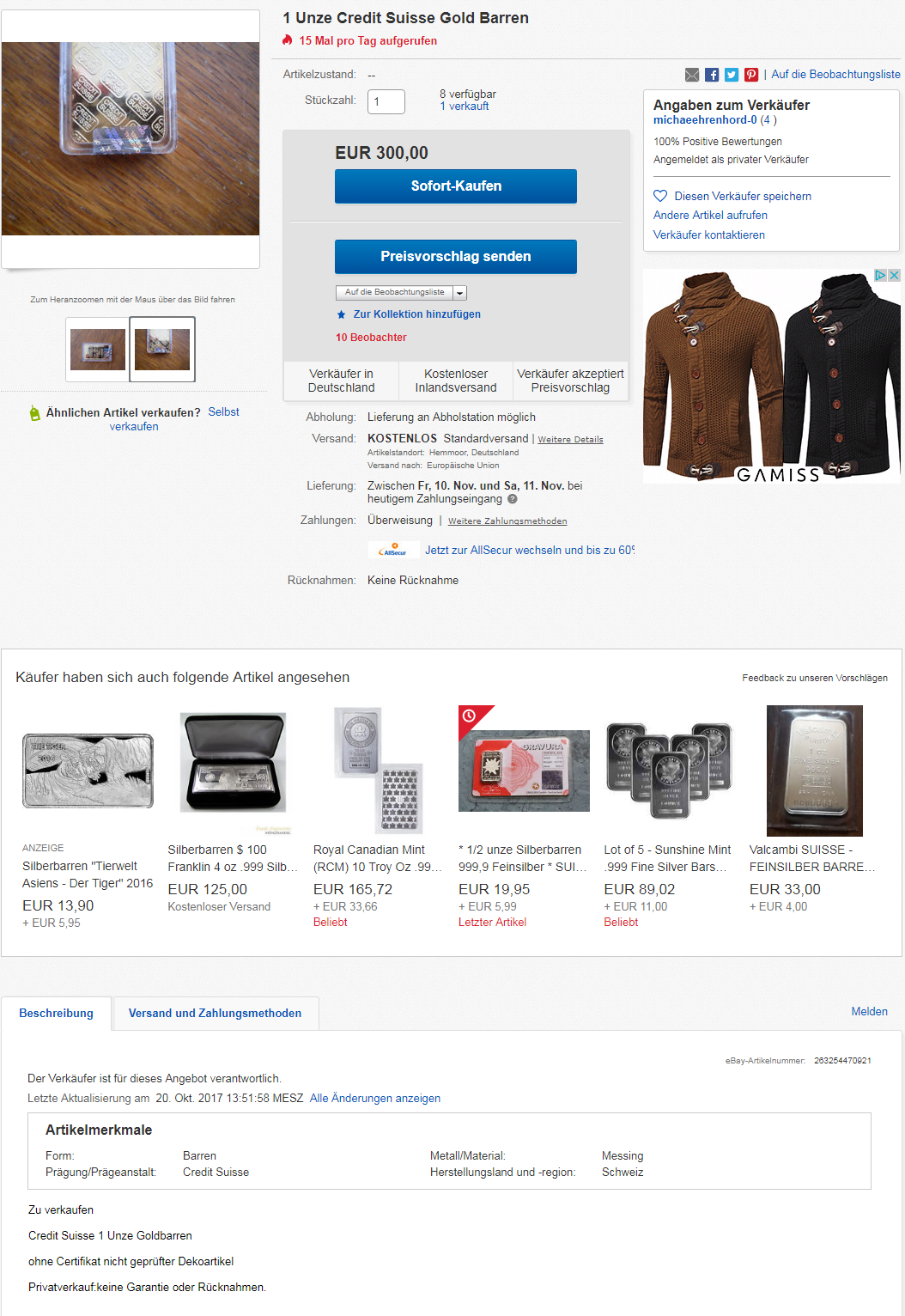905x1316 pixels.
Task: Select the second gold bar thumbnail
Action: click(x=162, y=350)
